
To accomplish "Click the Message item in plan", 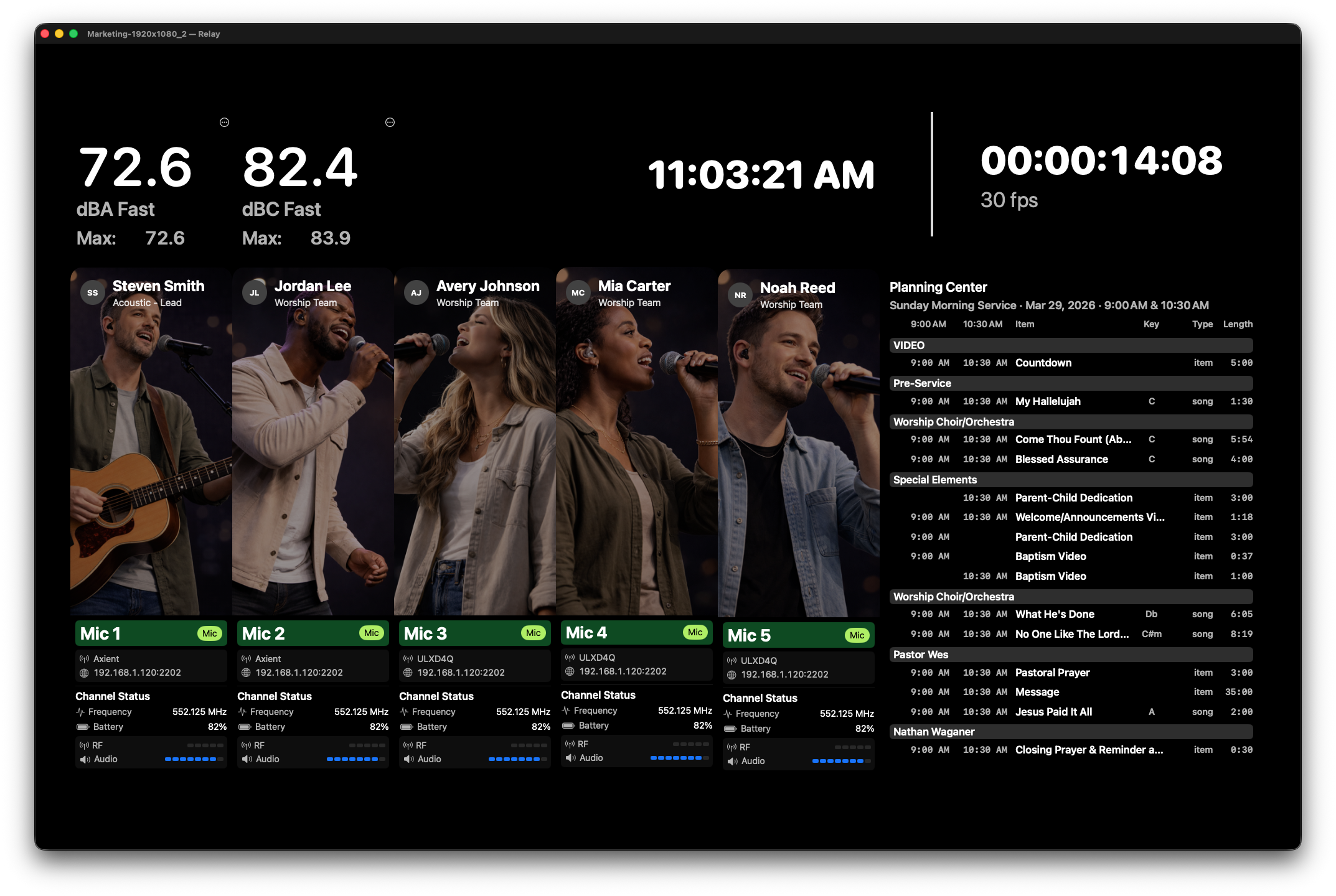I will [x=1037, y=692].
